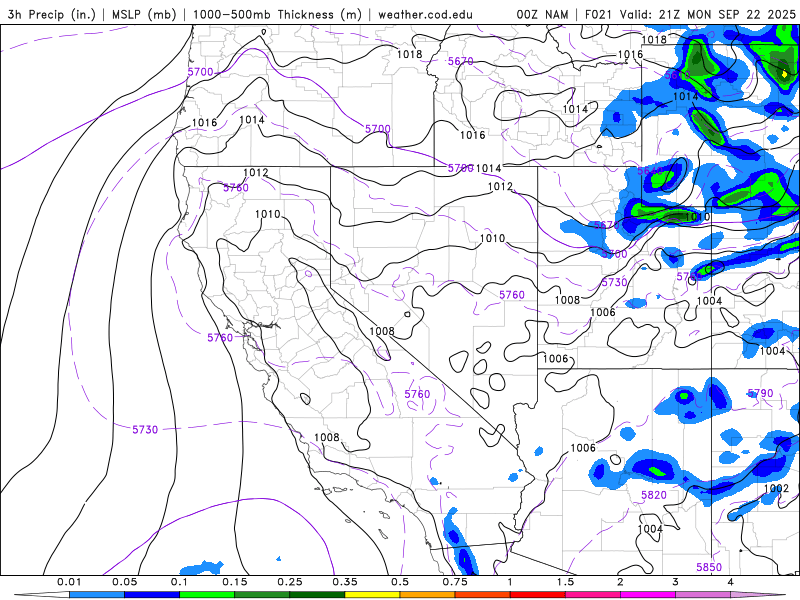Click the light blue 0.01 precipitation swatch
This screenshot has width=800, height=600.
coord(96,595)
